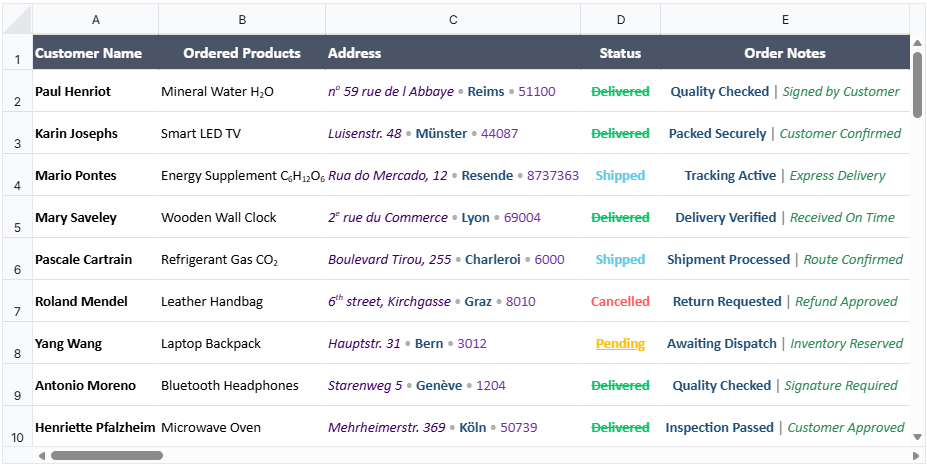The image size is (927, 467).
Task: Click the Cancelled status cell
Action: pyautogui.click(x=620, y=301)
